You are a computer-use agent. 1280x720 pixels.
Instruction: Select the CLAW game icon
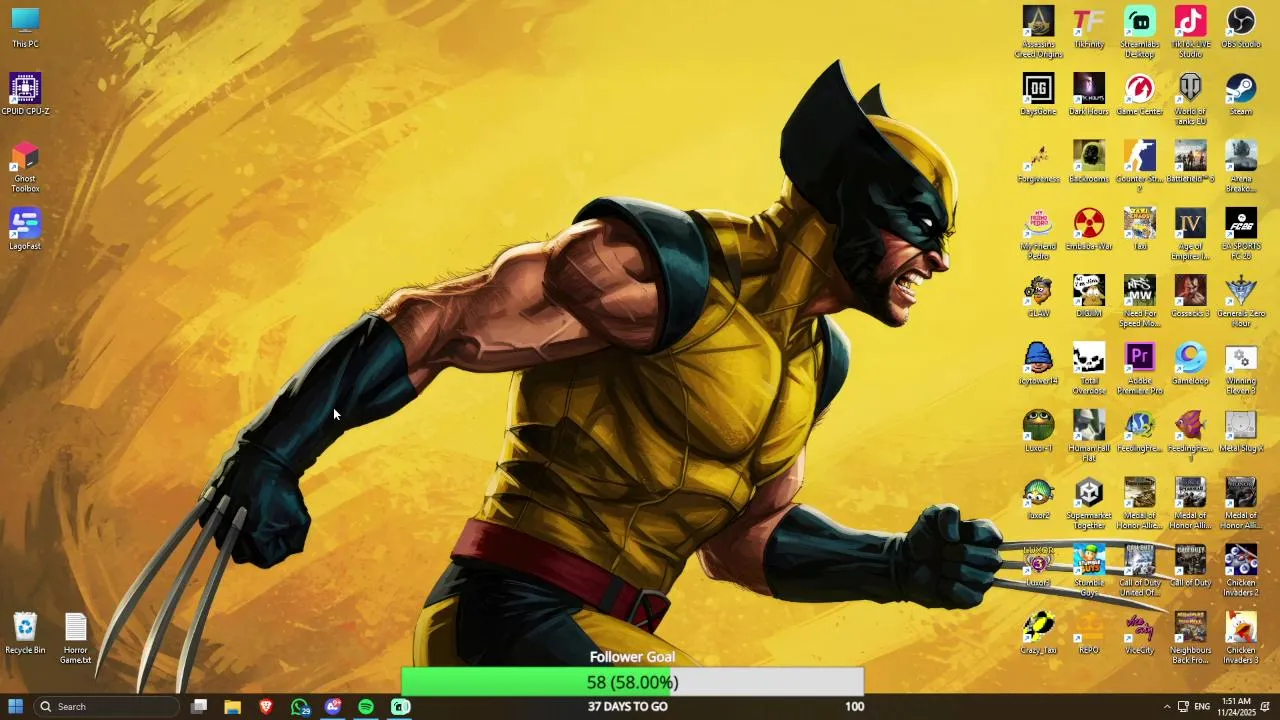click(1038, 296)
